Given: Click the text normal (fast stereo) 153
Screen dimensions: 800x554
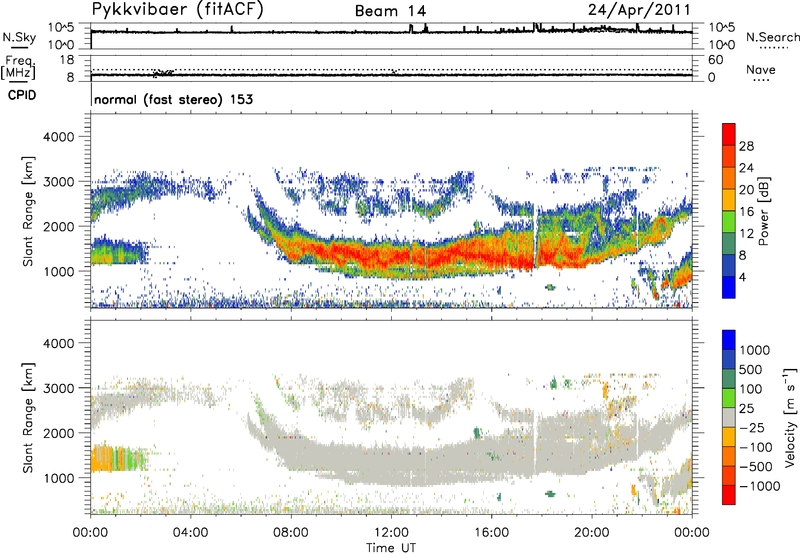Looking at the screenshot, I should (173, 99).
